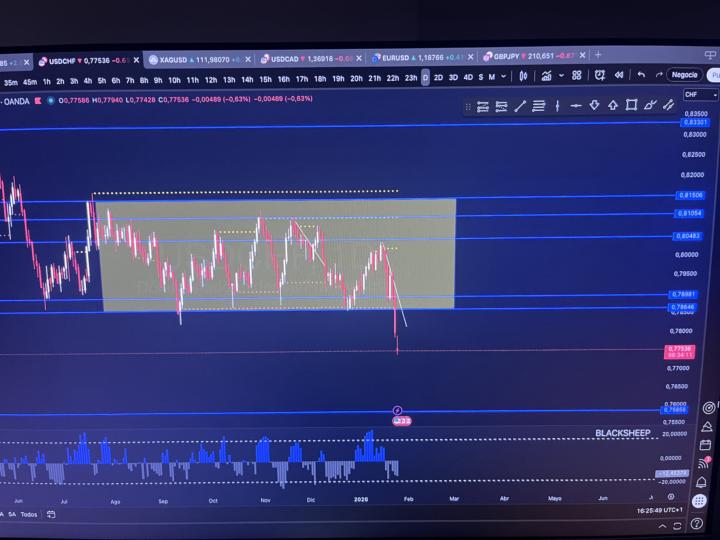Add a new chart tab with plus
The height and width of the screenshot is (540, 720).
(598, 55)
